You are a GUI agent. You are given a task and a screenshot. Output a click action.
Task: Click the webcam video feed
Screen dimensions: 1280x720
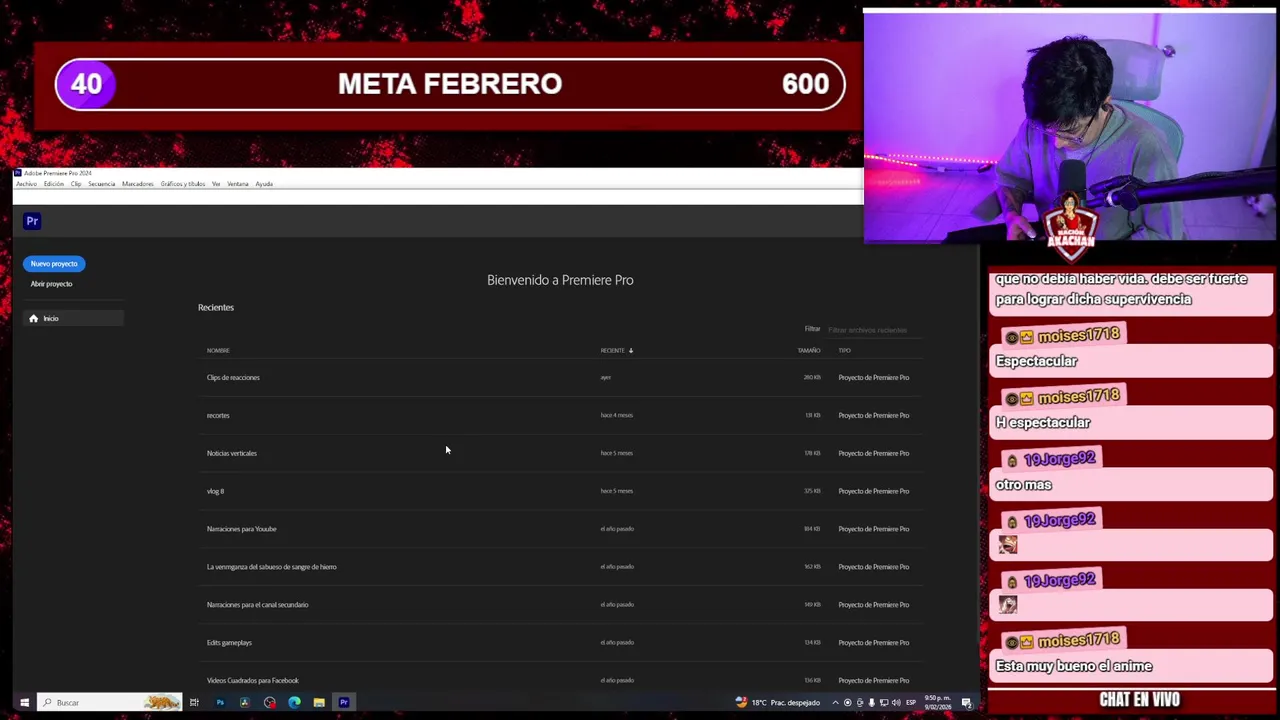pyautogui.click(x=1070, y=126)
